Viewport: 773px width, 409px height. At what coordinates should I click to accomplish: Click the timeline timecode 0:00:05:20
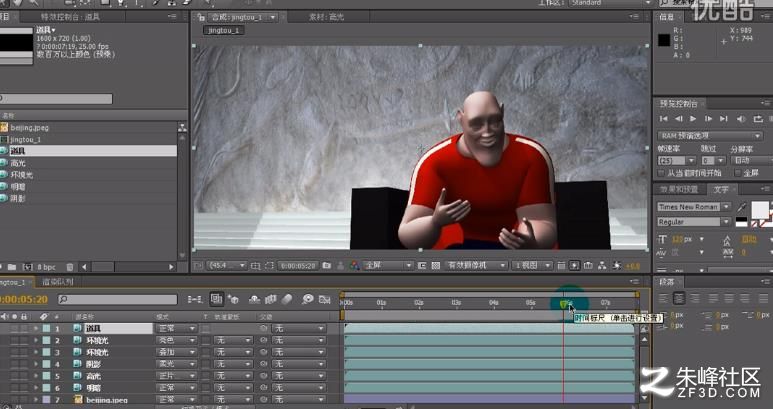(24, 299)
